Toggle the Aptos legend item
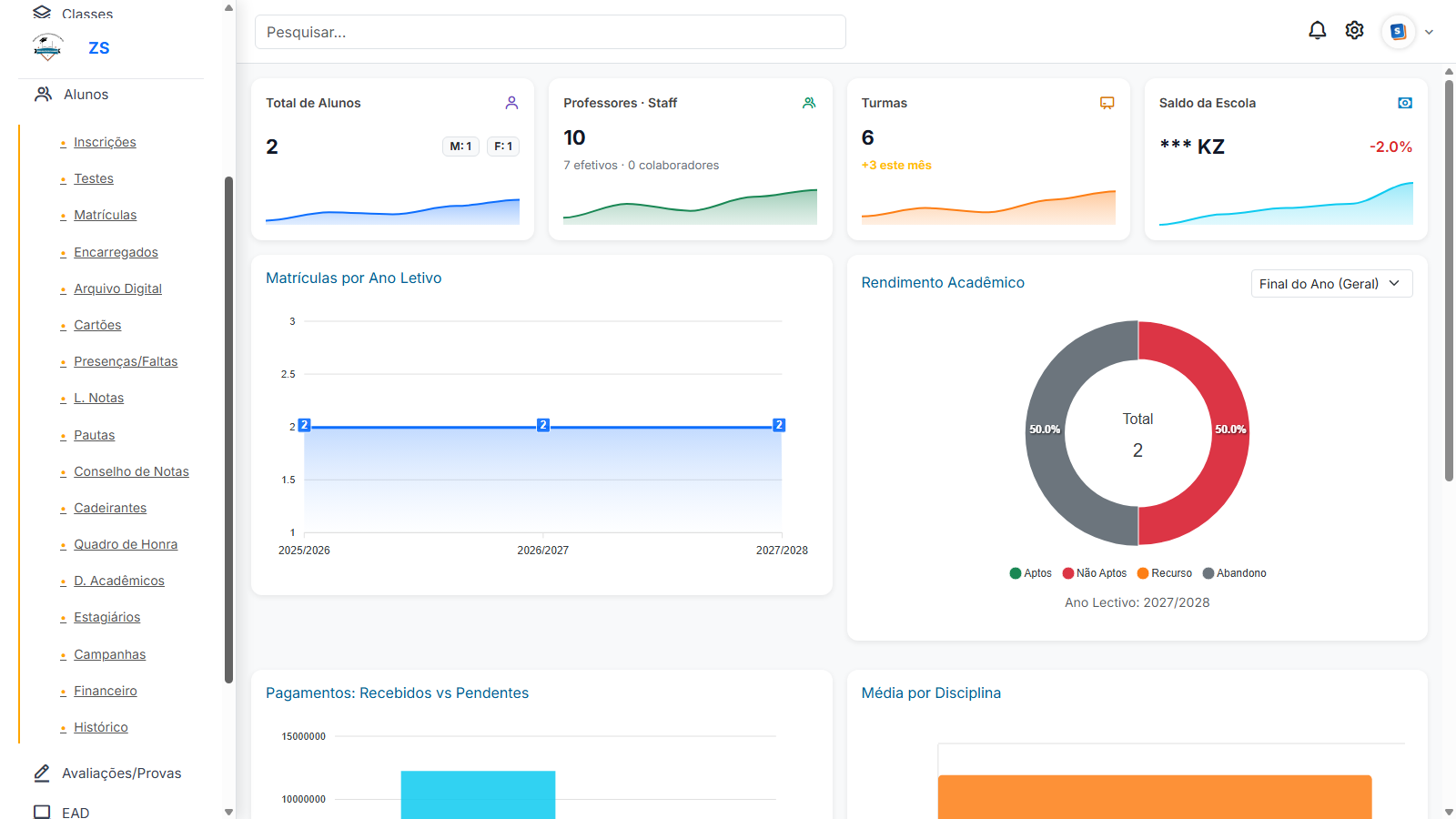Image resolution: width=1456 pixels, height=819 pixels. coord(1030,573)
